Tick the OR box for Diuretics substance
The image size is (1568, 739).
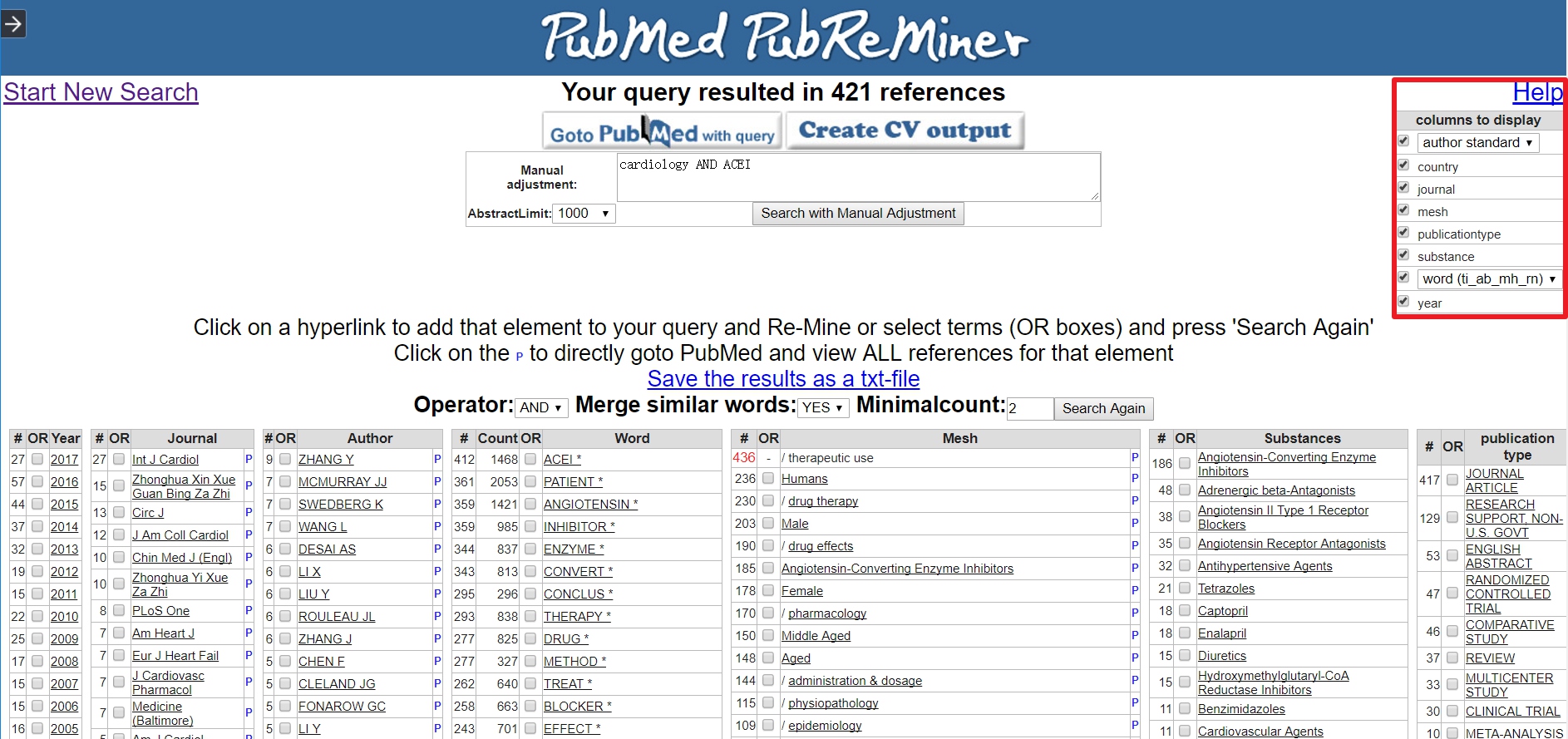(x=1185, y=656)
